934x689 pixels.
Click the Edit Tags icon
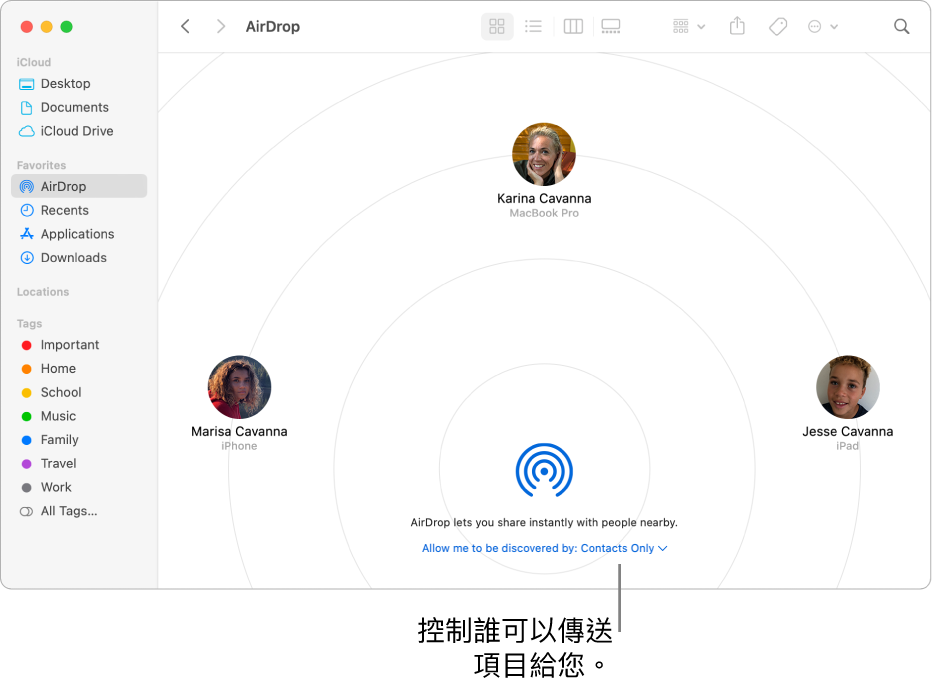pos(777,26)
